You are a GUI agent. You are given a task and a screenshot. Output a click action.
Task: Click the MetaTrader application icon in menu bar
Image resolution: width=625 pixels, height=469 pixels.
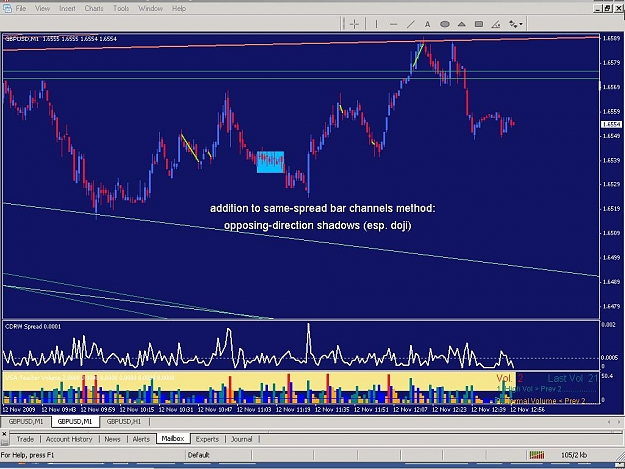pyautogui.click(x=7, y=8)
